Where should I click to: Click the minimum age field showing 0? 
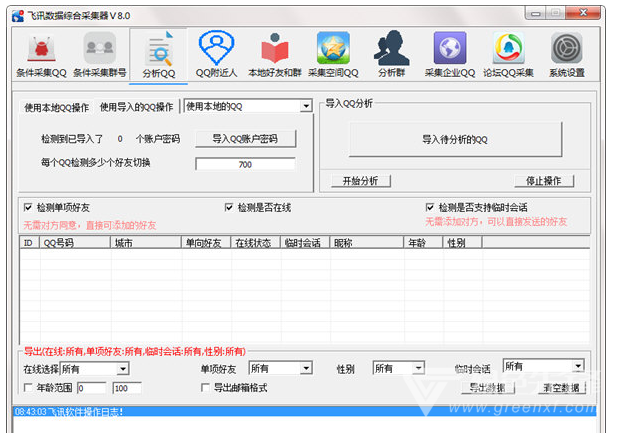[91, 388]
